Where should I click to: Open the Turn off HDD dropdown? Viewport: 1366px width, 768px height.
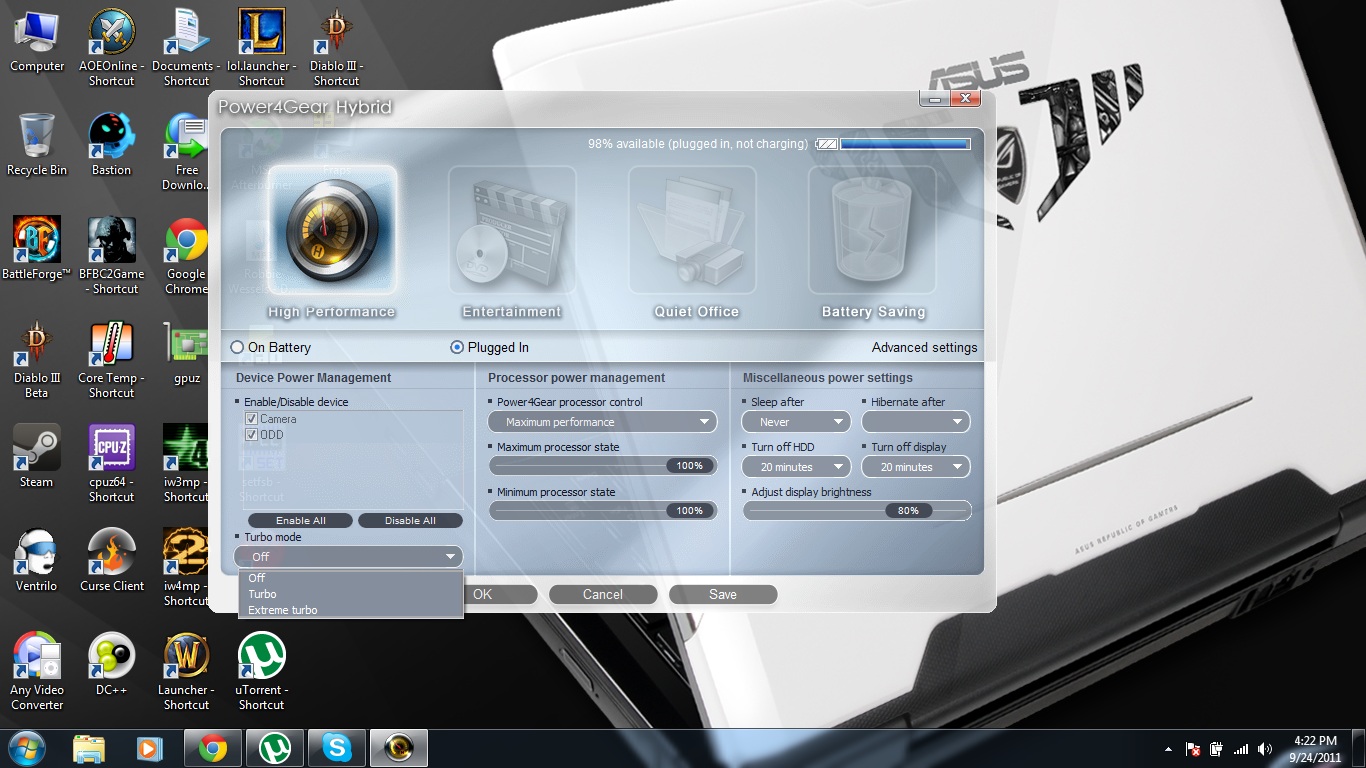[796, 467]
